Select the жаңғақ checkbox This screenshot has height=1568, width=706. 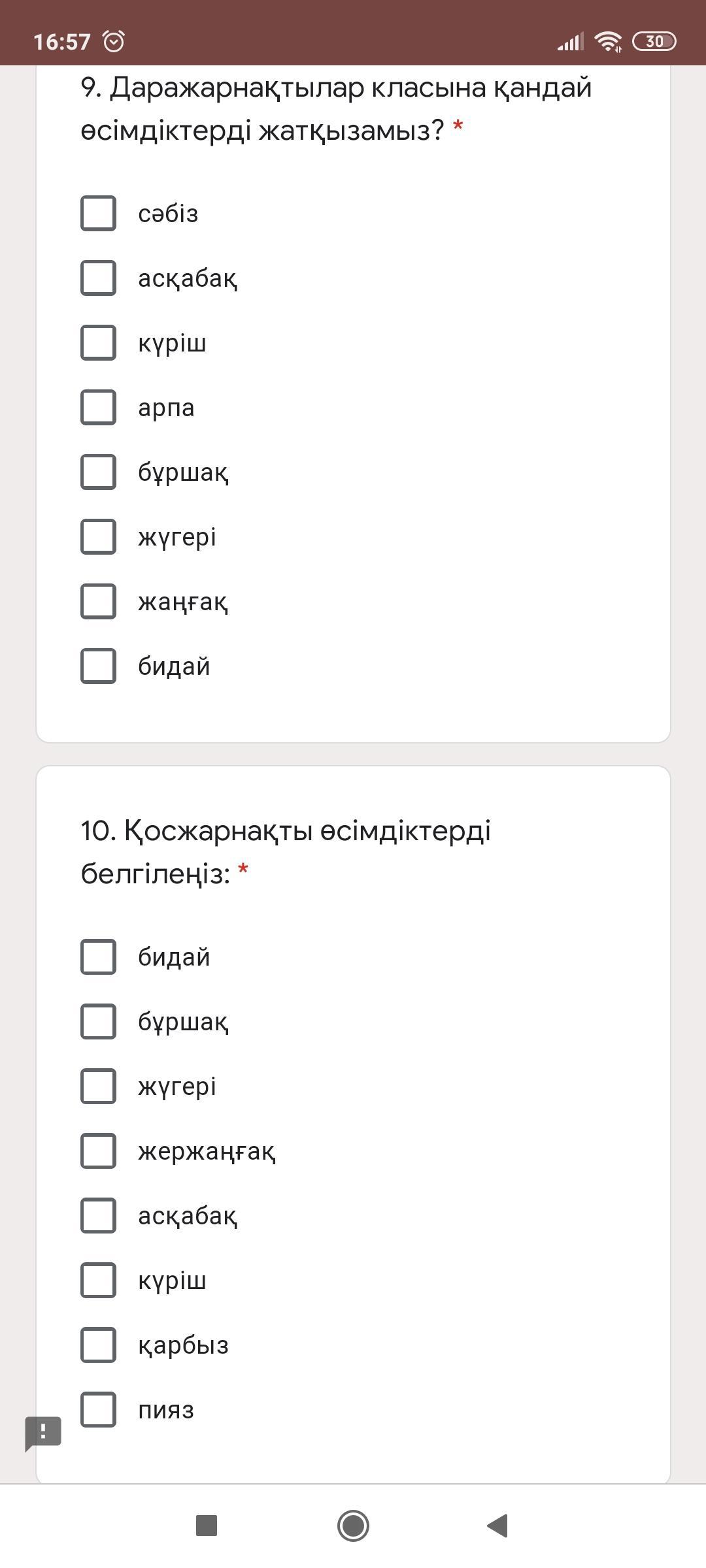(98, 601)
